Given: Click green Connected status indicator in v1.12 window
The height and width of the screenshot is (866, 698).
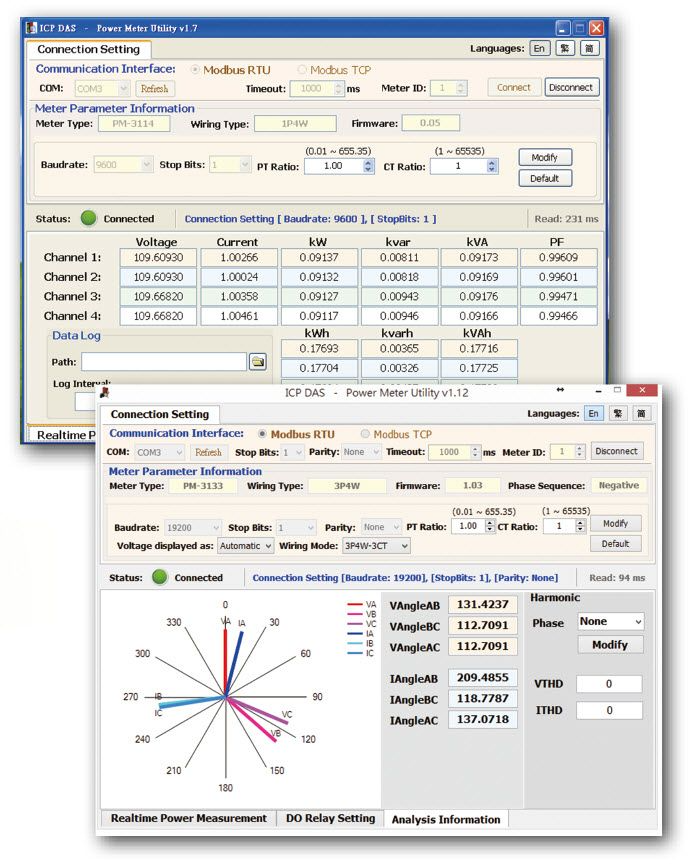Looking at the screenshot, I should click(160, 577).
